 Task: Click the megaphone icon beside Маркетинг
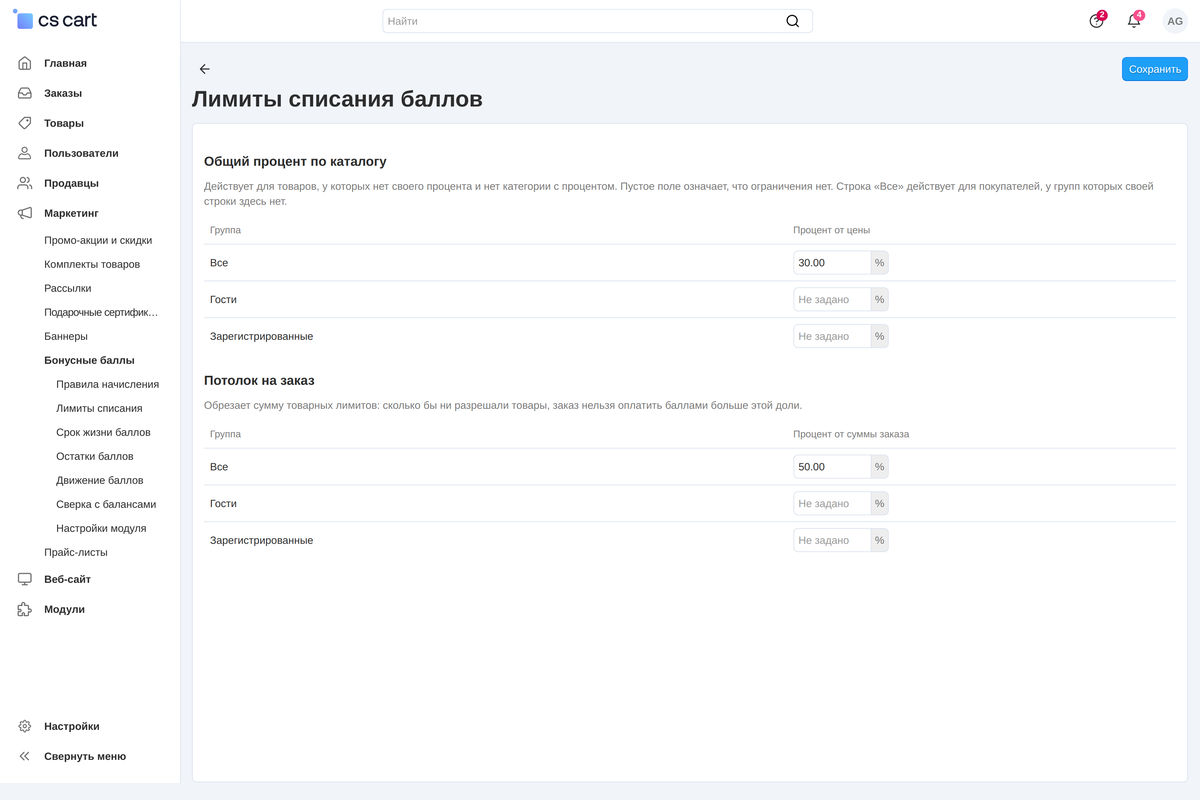point(25,213)
